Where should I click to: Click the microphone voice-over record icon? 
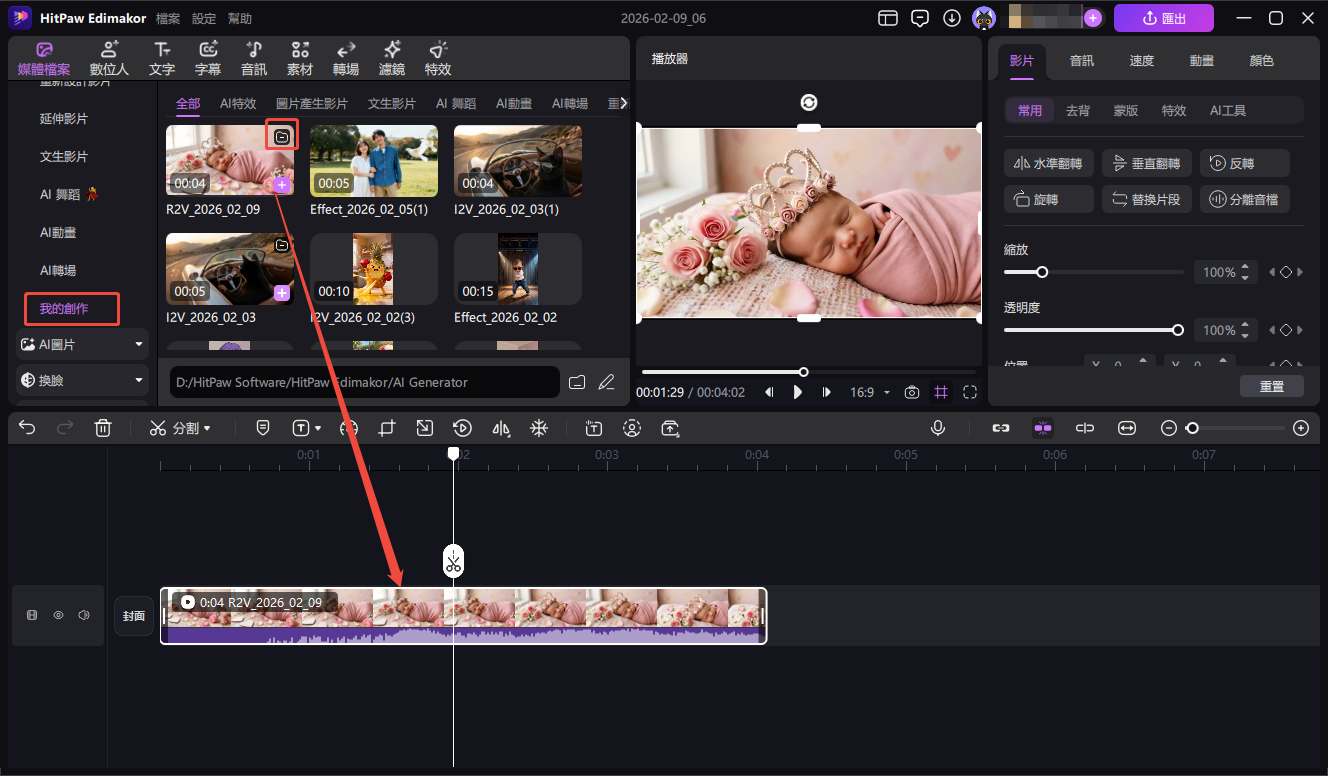click(x=938, y=428)
